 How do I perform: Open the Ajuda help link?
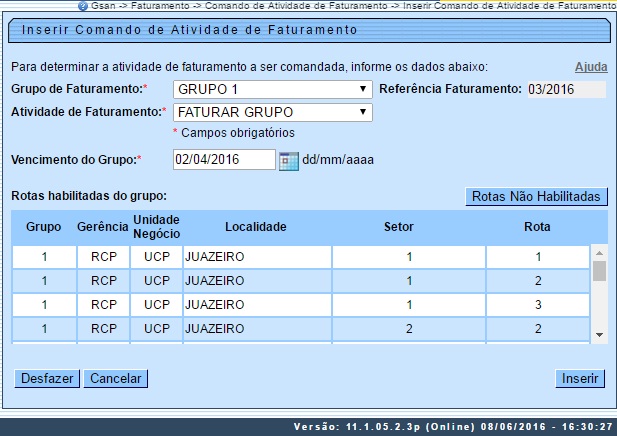[x=590, y=67]
